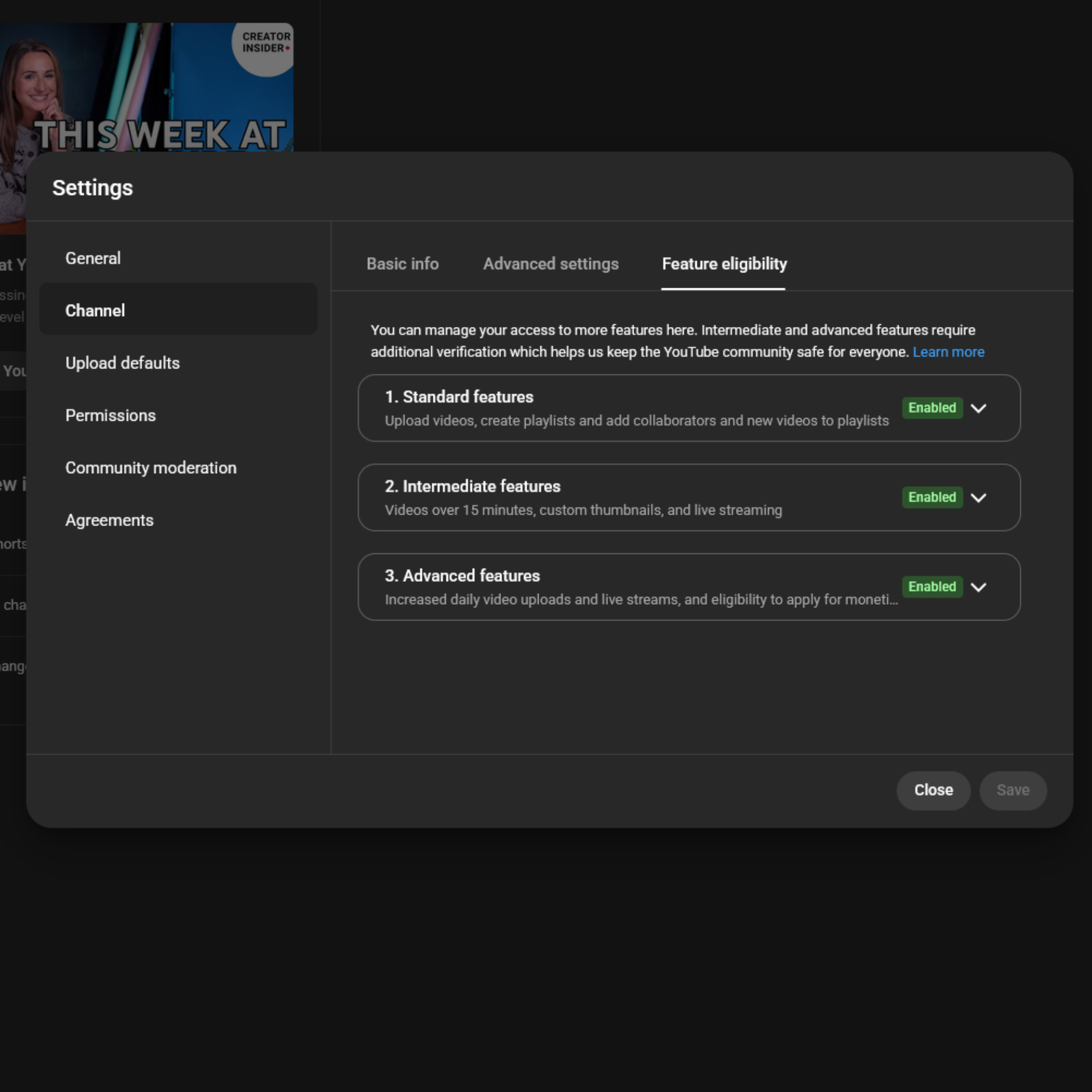This screenshot has height=1092, width=1092.
Task: Open General settings section
Action: pos(93,258)
